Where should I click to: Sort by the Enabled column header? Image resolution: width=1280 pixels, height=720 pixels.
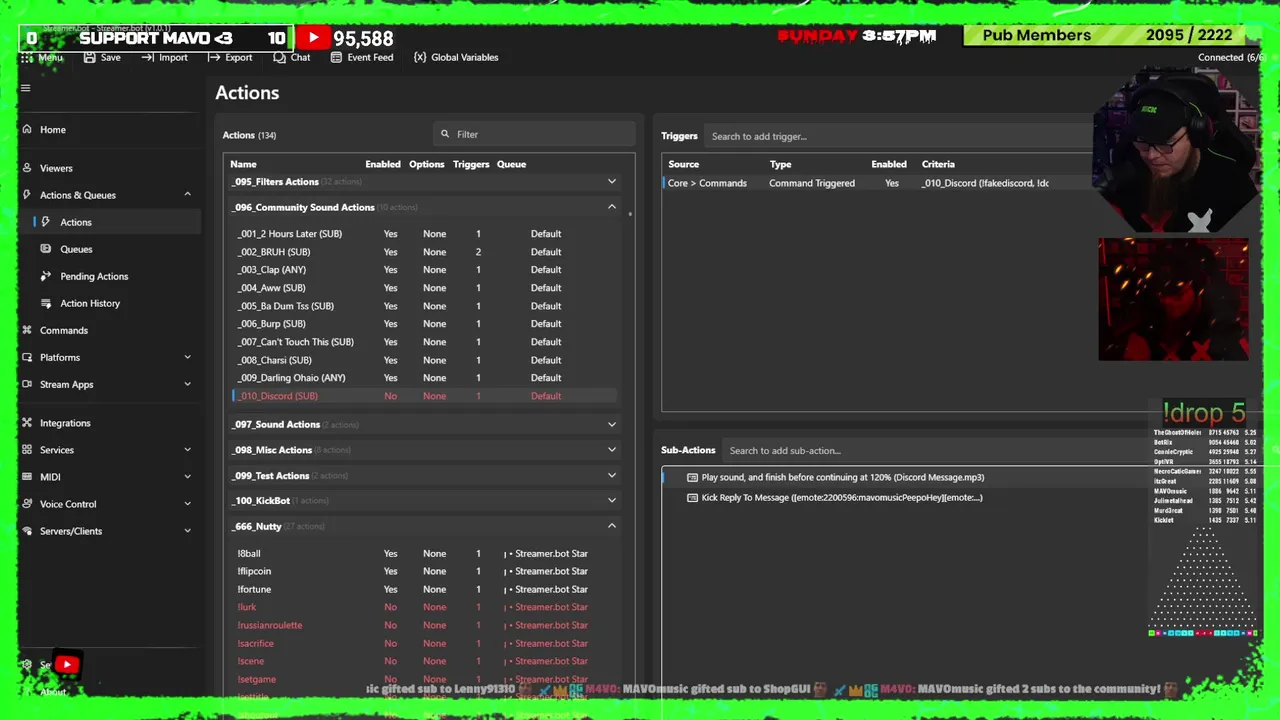click(383, 164)
